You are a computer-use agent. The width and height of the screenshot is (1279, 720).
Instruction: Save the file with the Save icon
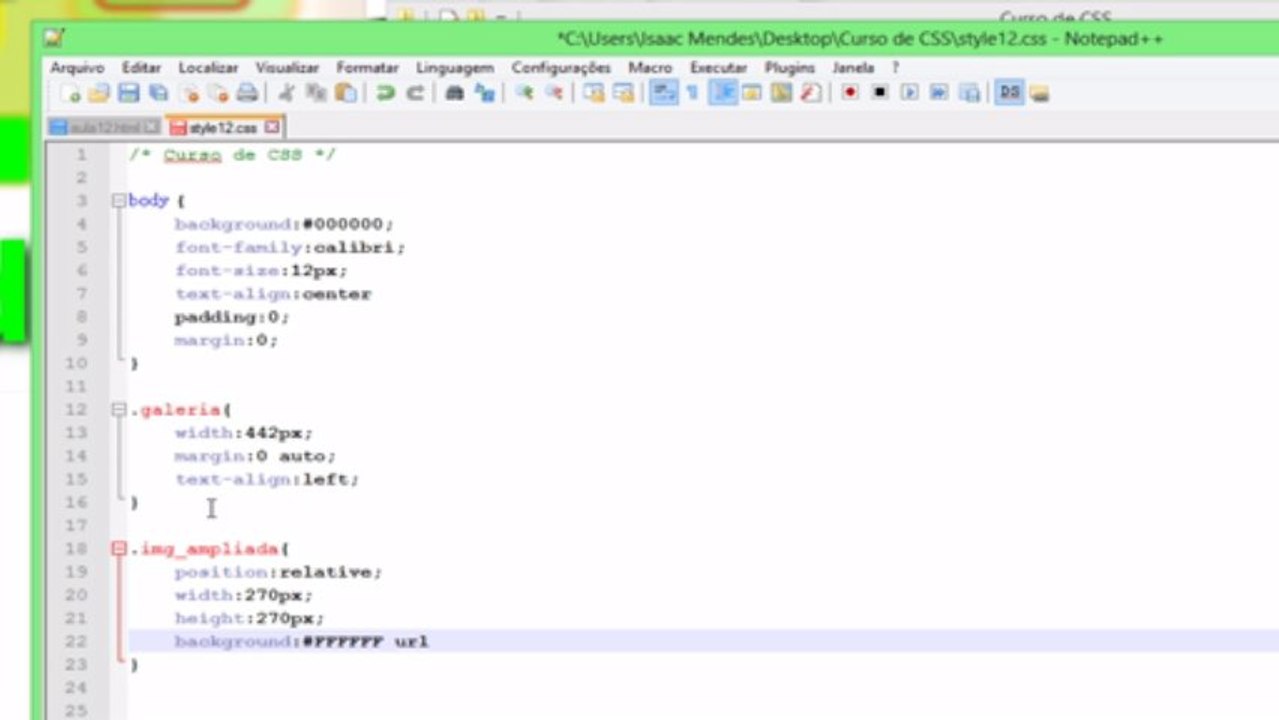pos(128,93)
